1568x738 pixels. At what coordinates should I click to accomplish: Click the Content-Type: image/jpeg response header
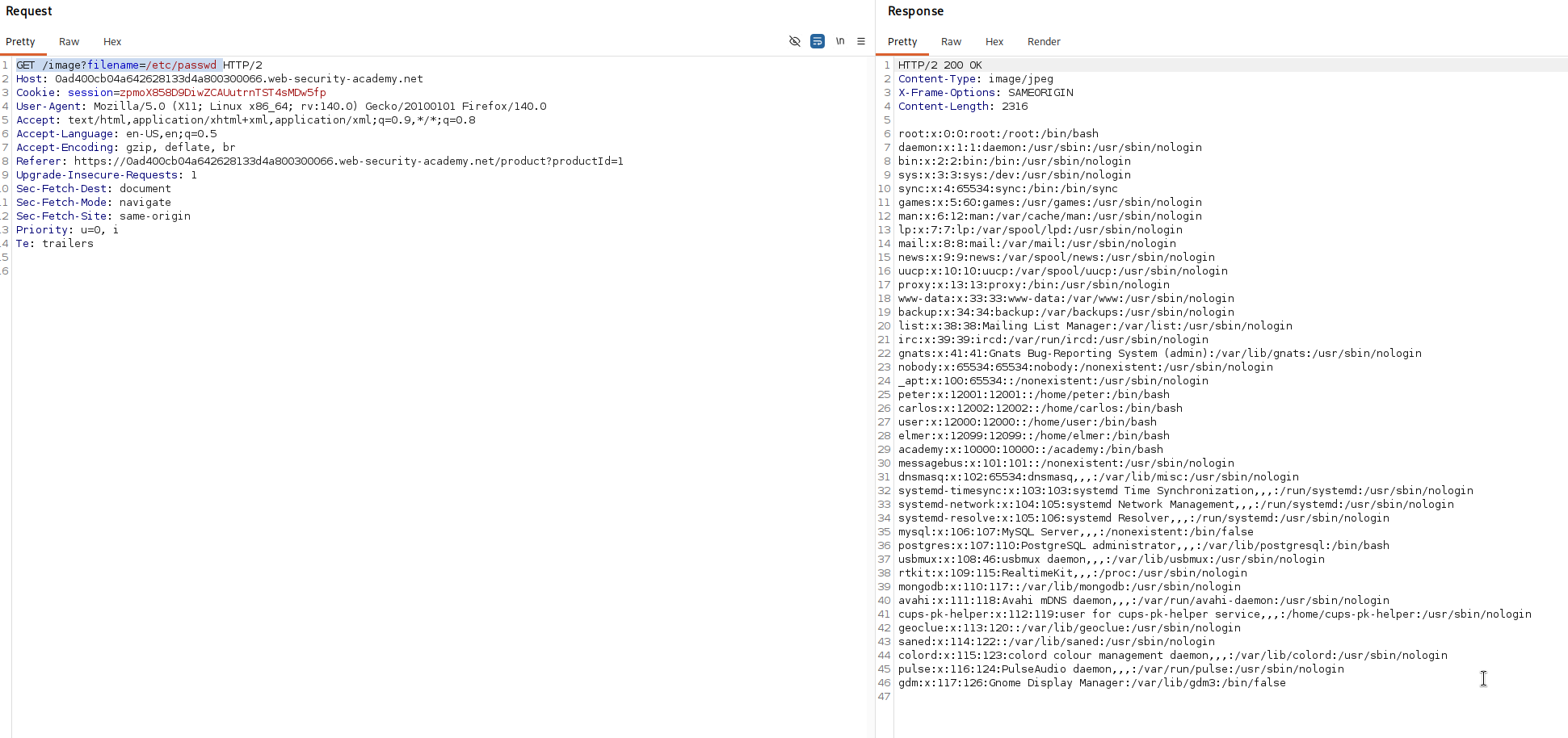[976, 79]
